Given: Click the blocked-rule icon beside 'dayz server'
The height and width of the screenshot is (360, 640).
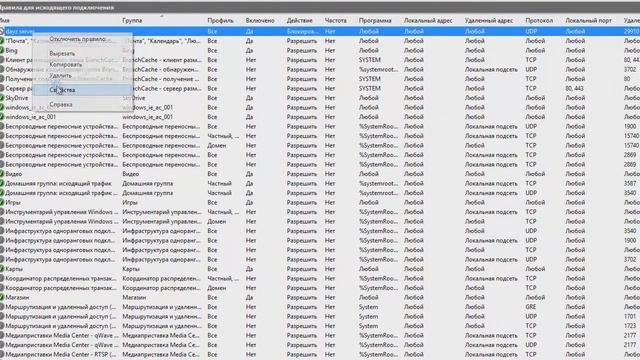Looking at the screenshot, I should tap(2, 31).
